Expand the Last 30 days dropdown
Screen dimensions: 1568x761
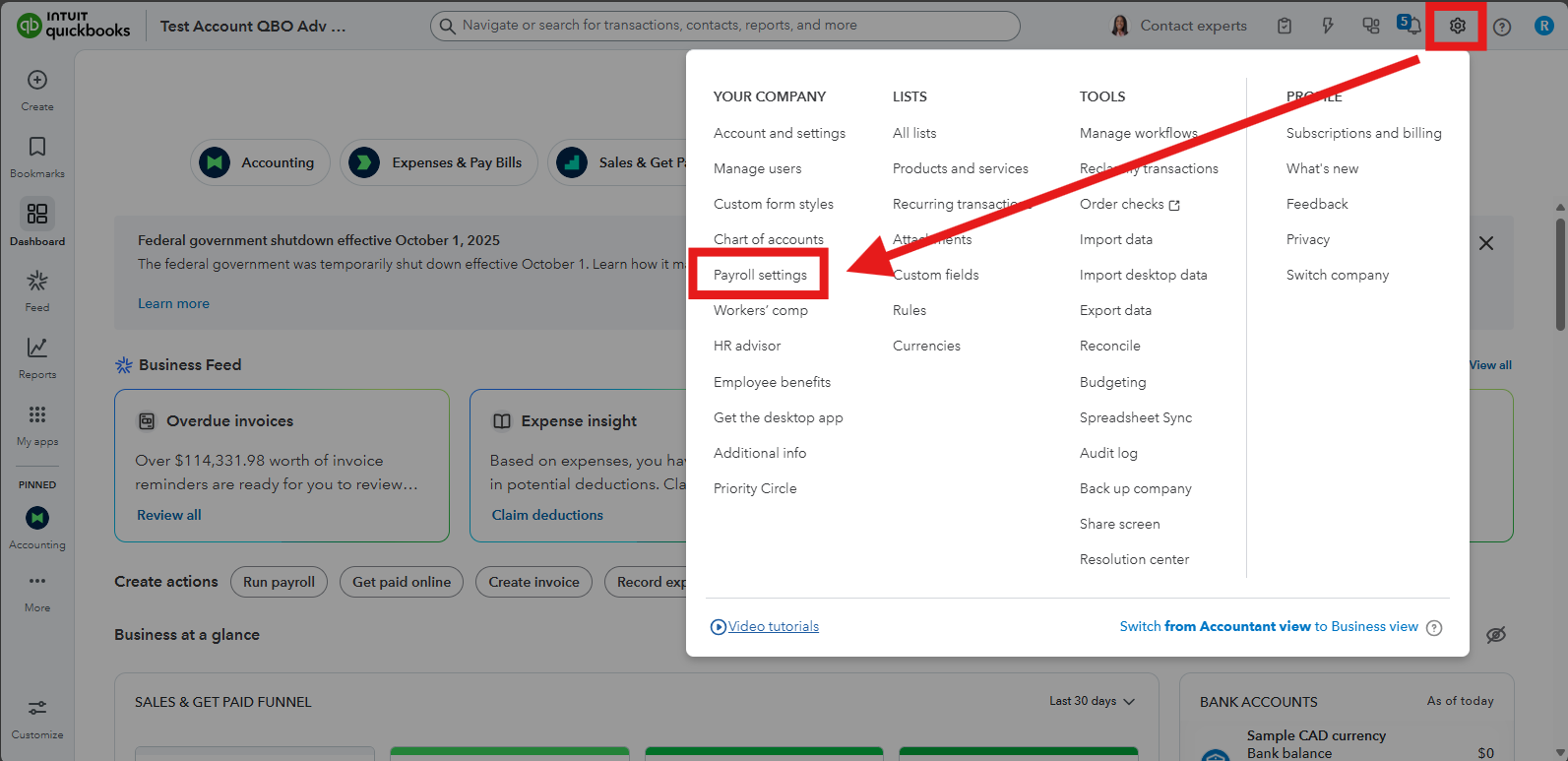[1092, 702]
